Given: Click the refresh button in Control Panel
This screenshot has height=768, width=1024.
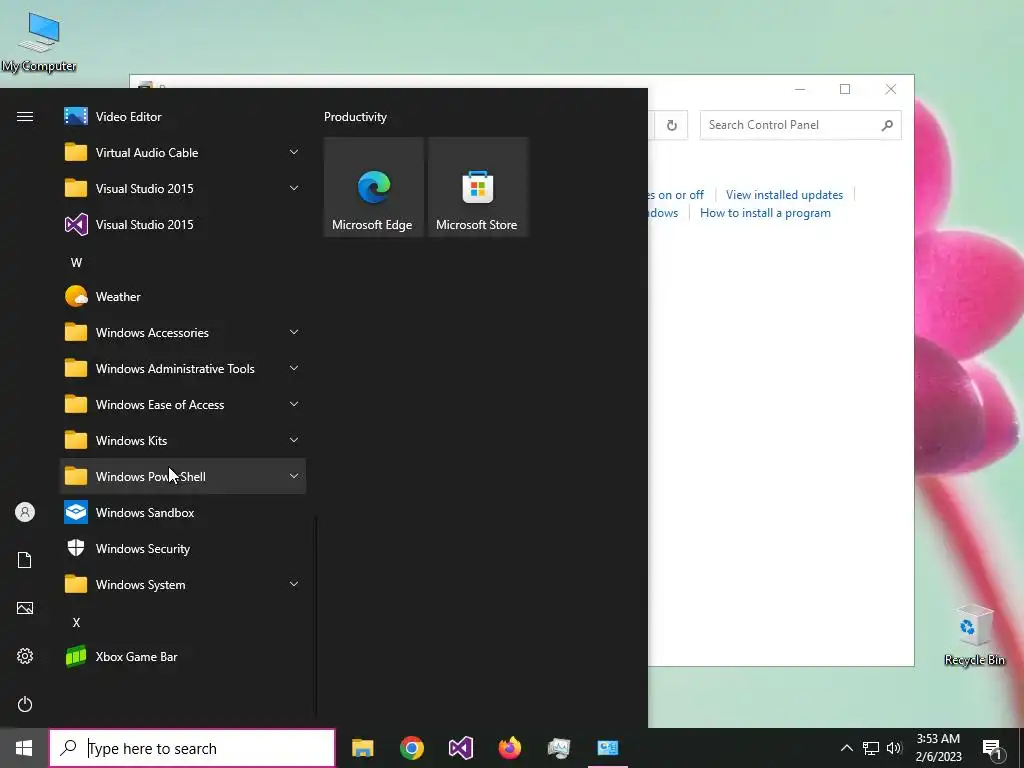Looking at the screenshot, I should pos(671,125).
